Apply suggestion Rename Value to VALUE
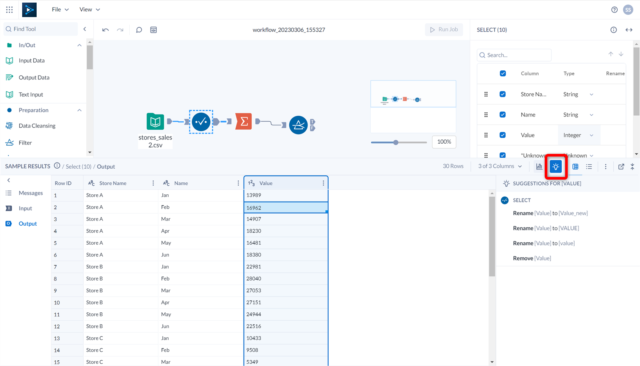The width and height of the screenshot is (640, 366). 546,228
